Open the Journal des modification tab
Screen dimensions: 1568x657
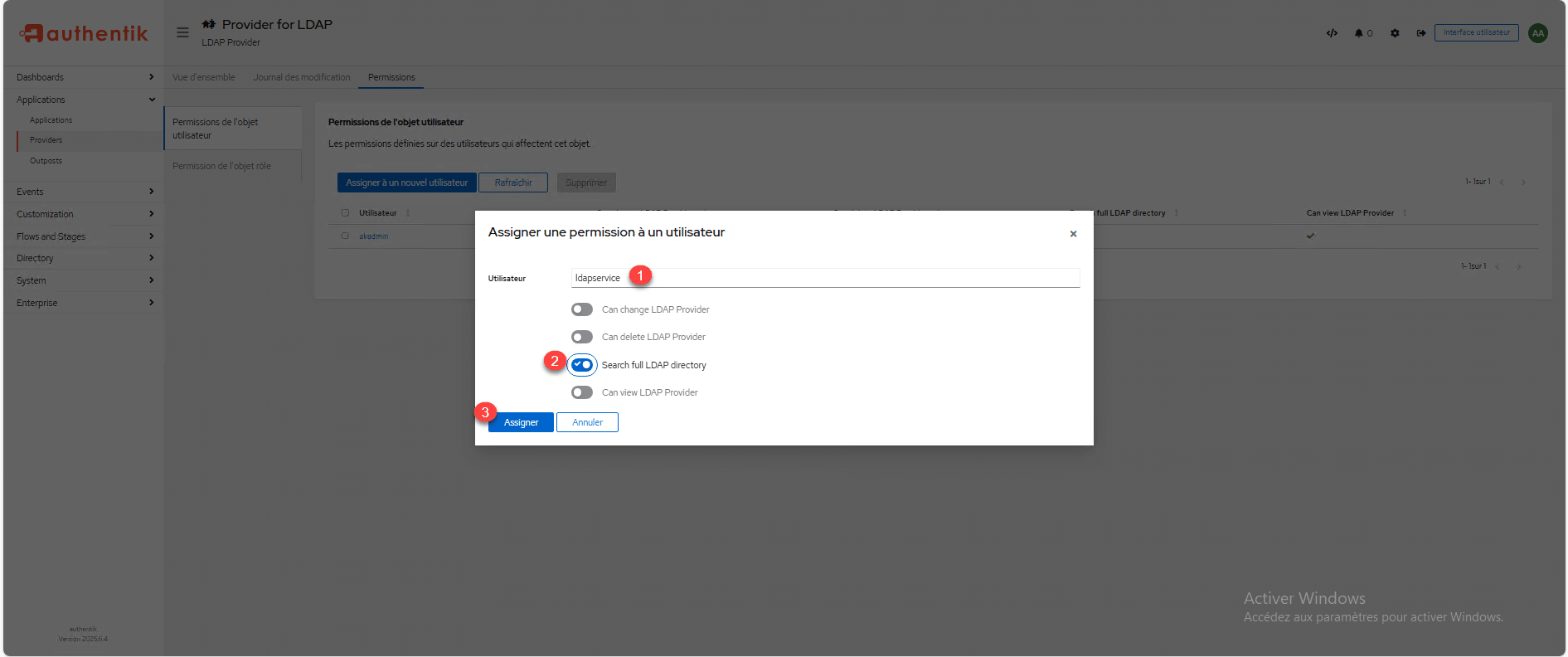[x=302, y=77]
